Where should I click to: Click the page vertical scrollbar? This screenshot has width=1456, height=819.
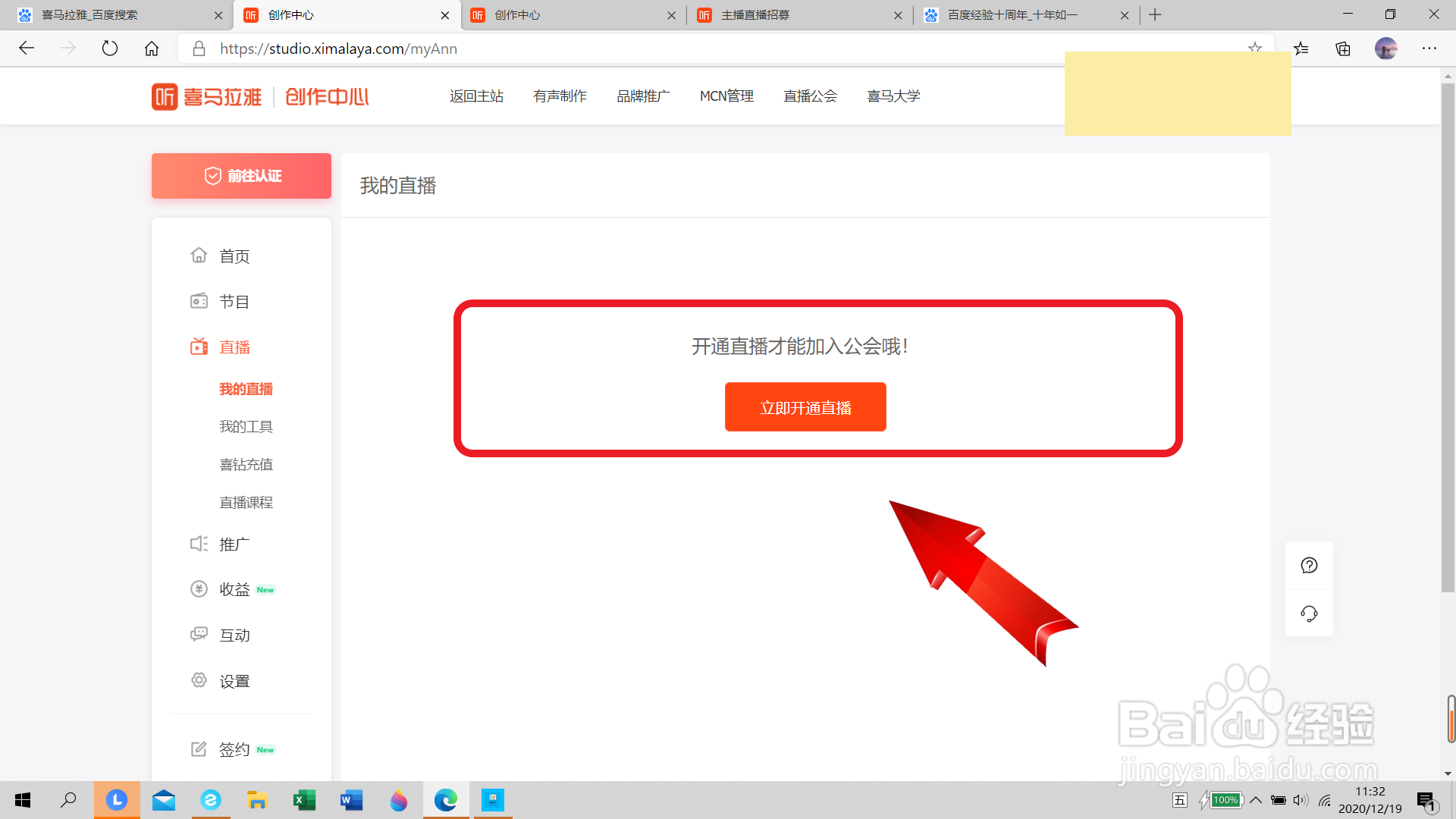coord(1448,337)
